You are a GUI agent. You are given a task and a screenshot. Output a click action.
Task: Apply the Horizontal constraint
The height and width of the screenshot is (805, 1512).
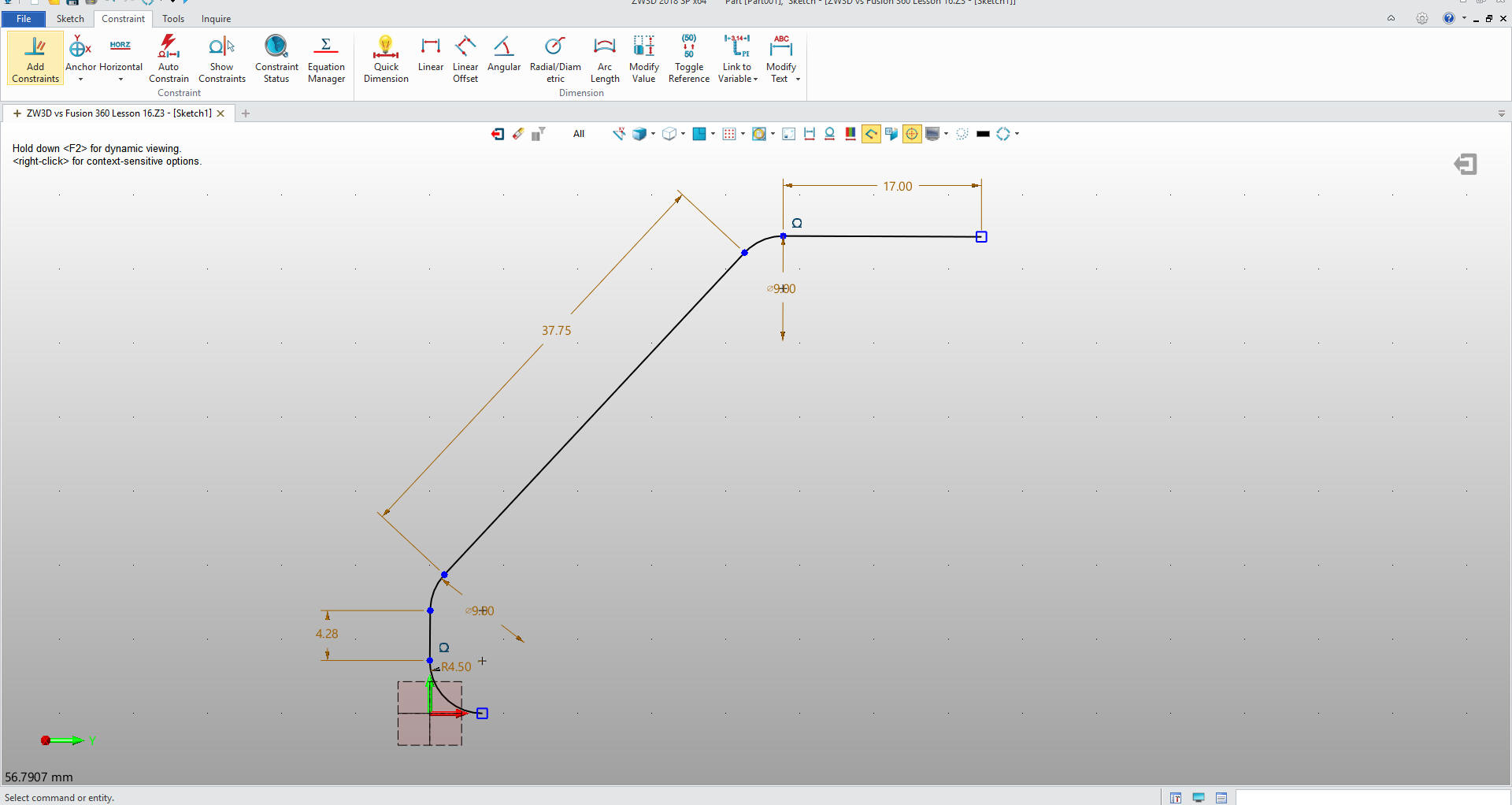120,54
